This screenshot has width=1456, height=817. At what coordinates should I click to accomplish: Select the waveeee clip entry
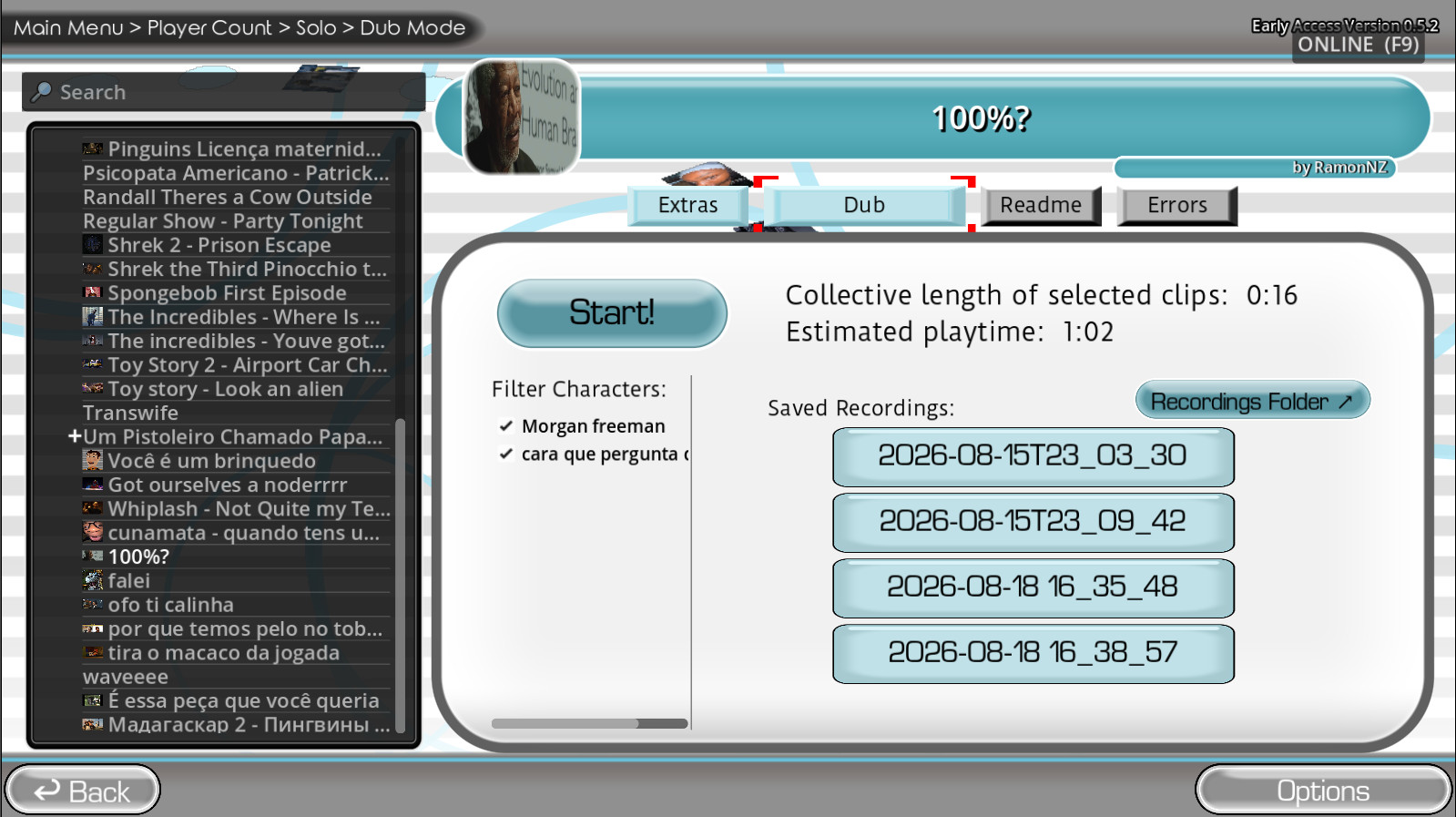(236, 677)
